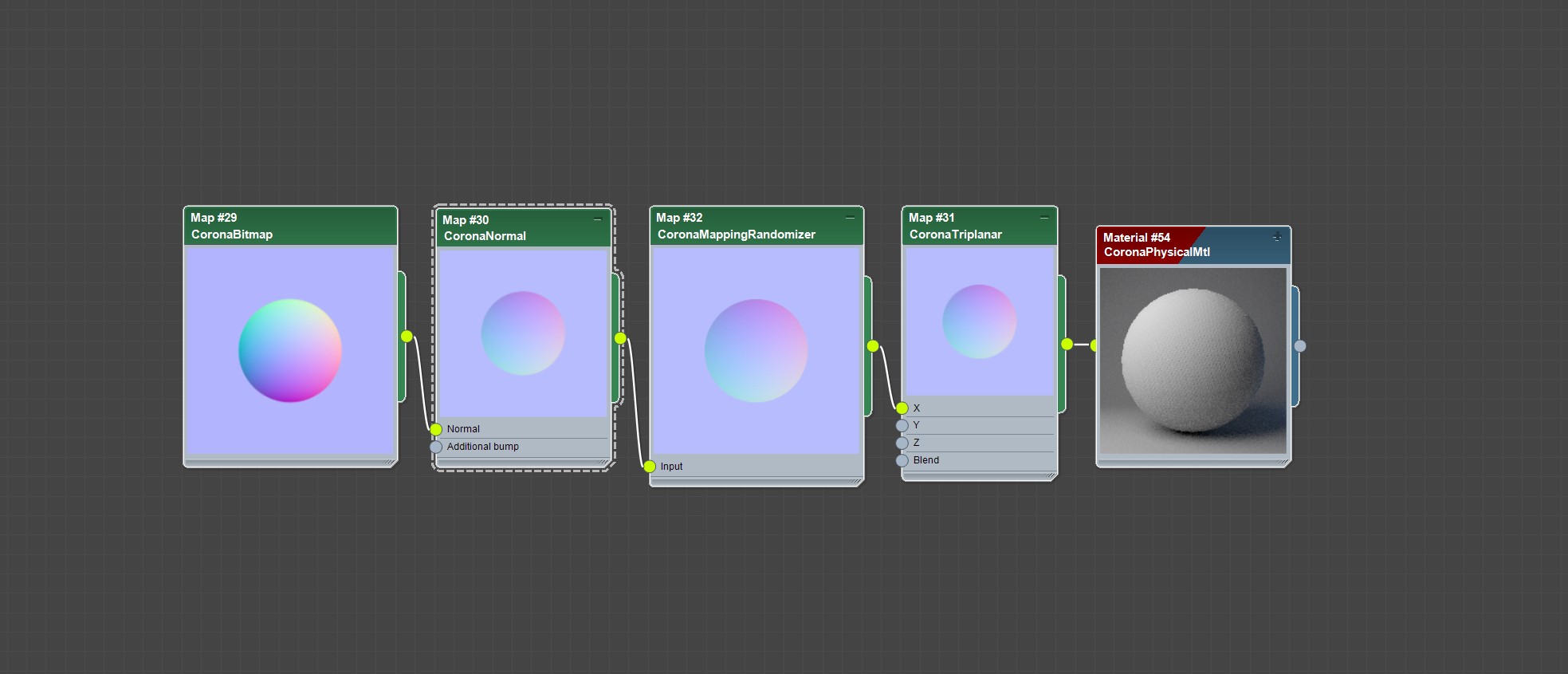Image resolution: width=1568 pixels, height=674 pixels.
Task: Select the CoronaBitmap preview thumbnail
Action: (x=290, y=350)
